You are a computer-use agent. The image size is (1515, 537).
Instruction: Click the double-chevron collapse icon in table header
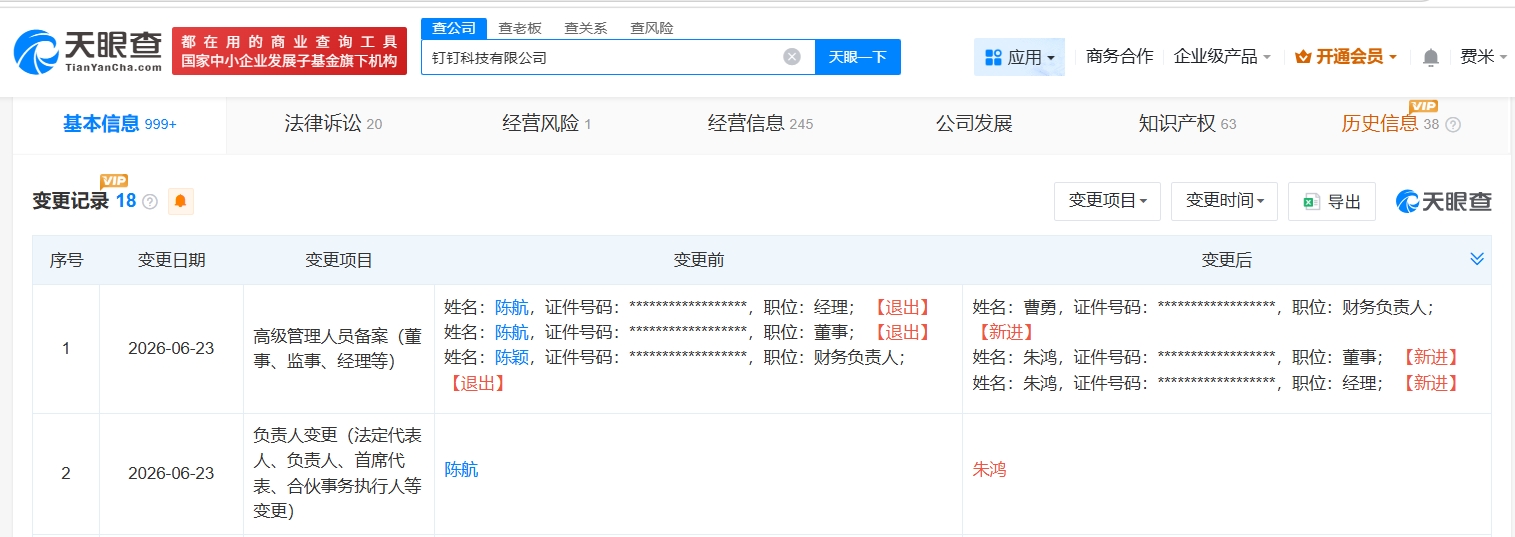tap(1477, 259)
